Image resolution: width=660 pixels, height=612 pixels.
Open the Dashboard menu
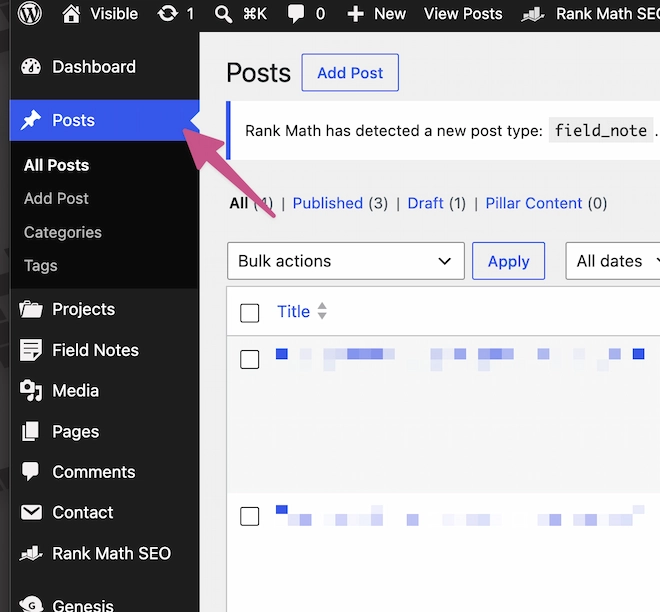(x=104, y=67)
